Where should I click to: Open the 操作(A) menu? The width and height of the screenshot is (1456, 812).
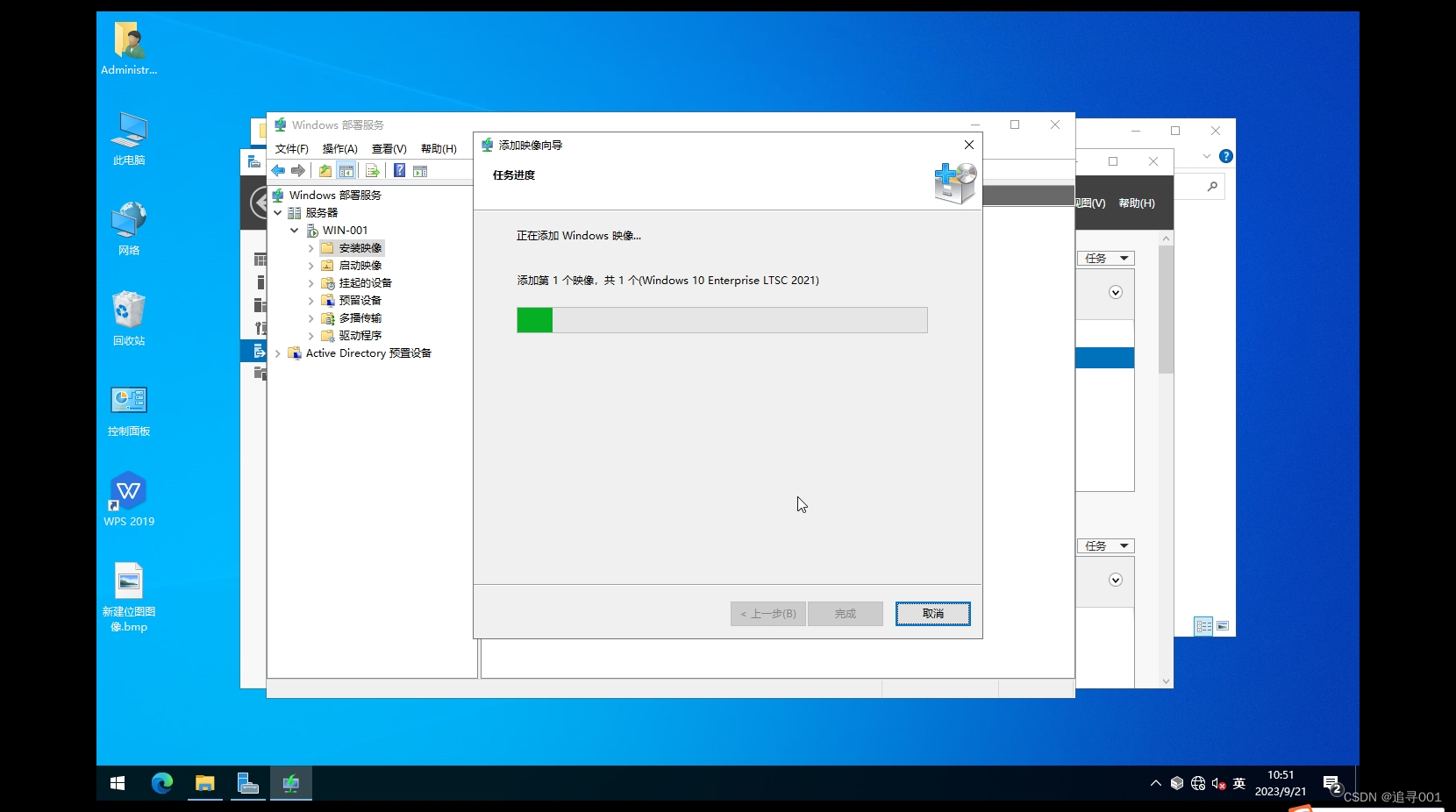click(x=339, y=149)
